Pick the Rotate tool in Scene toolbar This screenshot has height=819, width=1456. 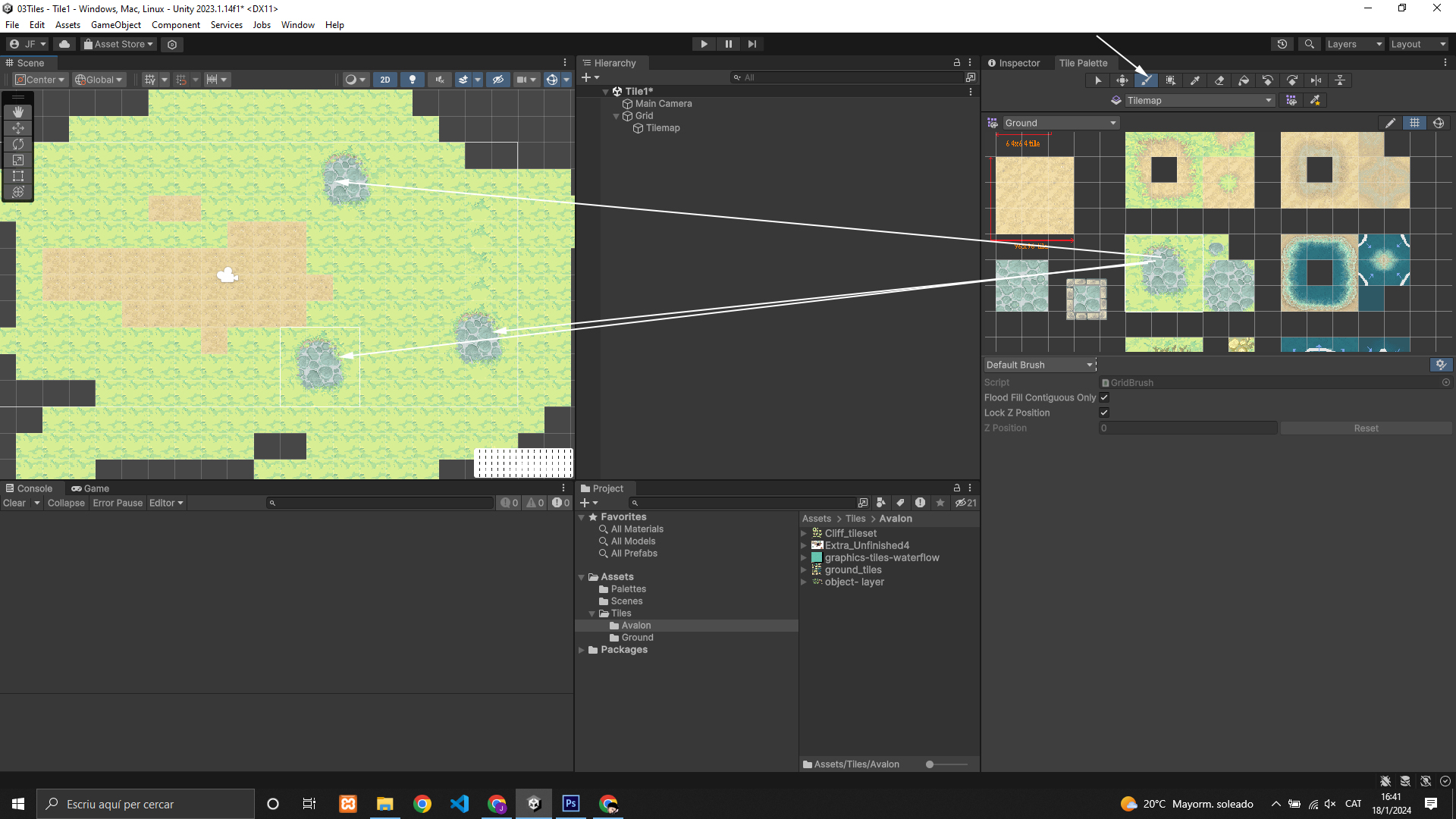[18, 144]
